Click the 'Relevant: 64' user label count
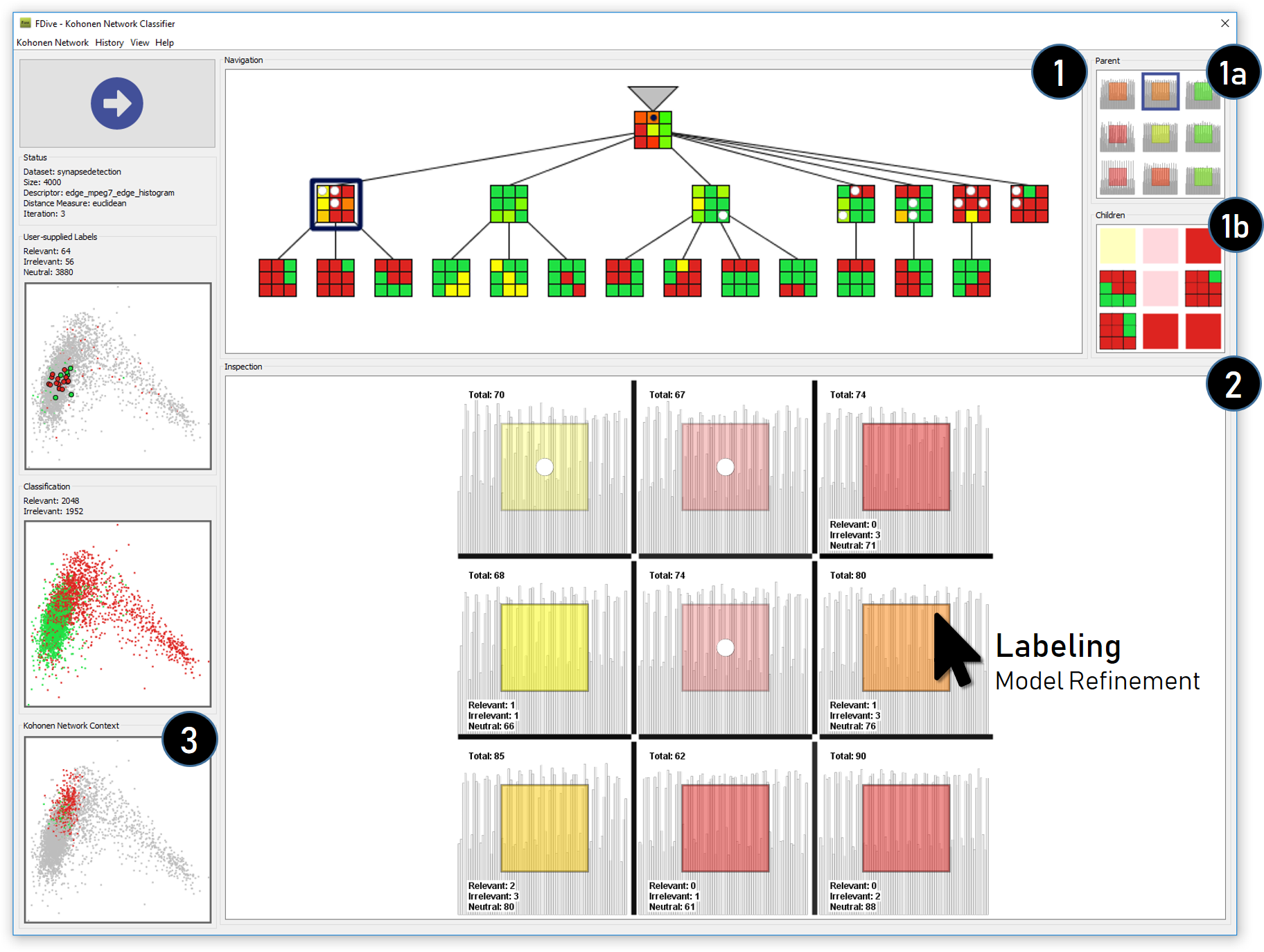 point(47,252)
